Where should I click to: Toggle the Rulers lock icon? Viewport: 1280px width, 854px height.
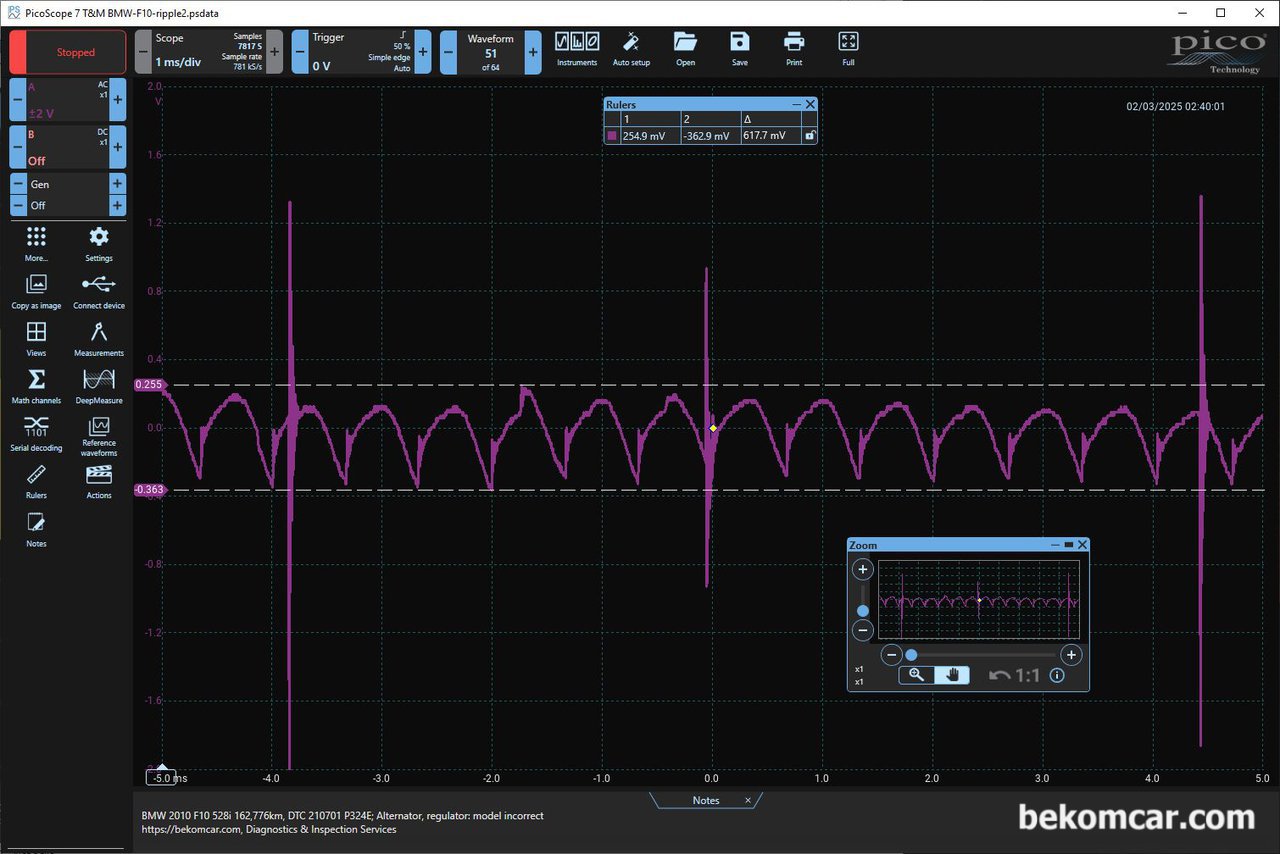point(809,136)
